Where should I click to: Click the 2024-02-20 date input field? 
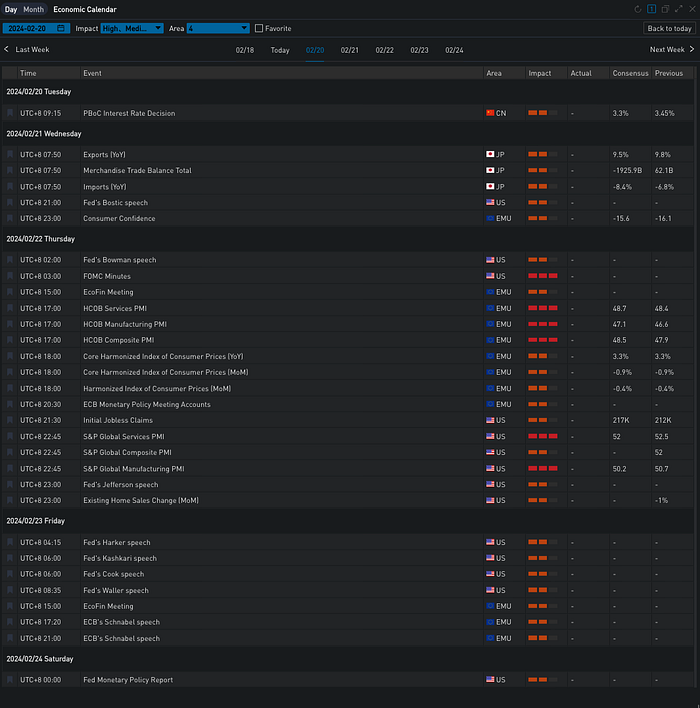pyautogui.click(x=28, y=29)
